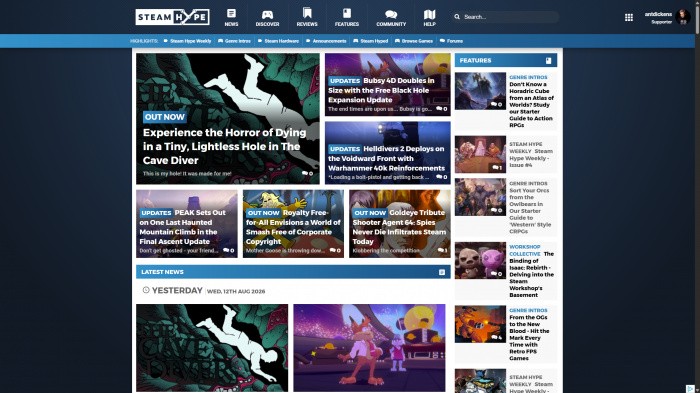This screenshot has height=393, width=700.
Task: Click the FEATURES panel heading
Action: click(x=475, y=61)
